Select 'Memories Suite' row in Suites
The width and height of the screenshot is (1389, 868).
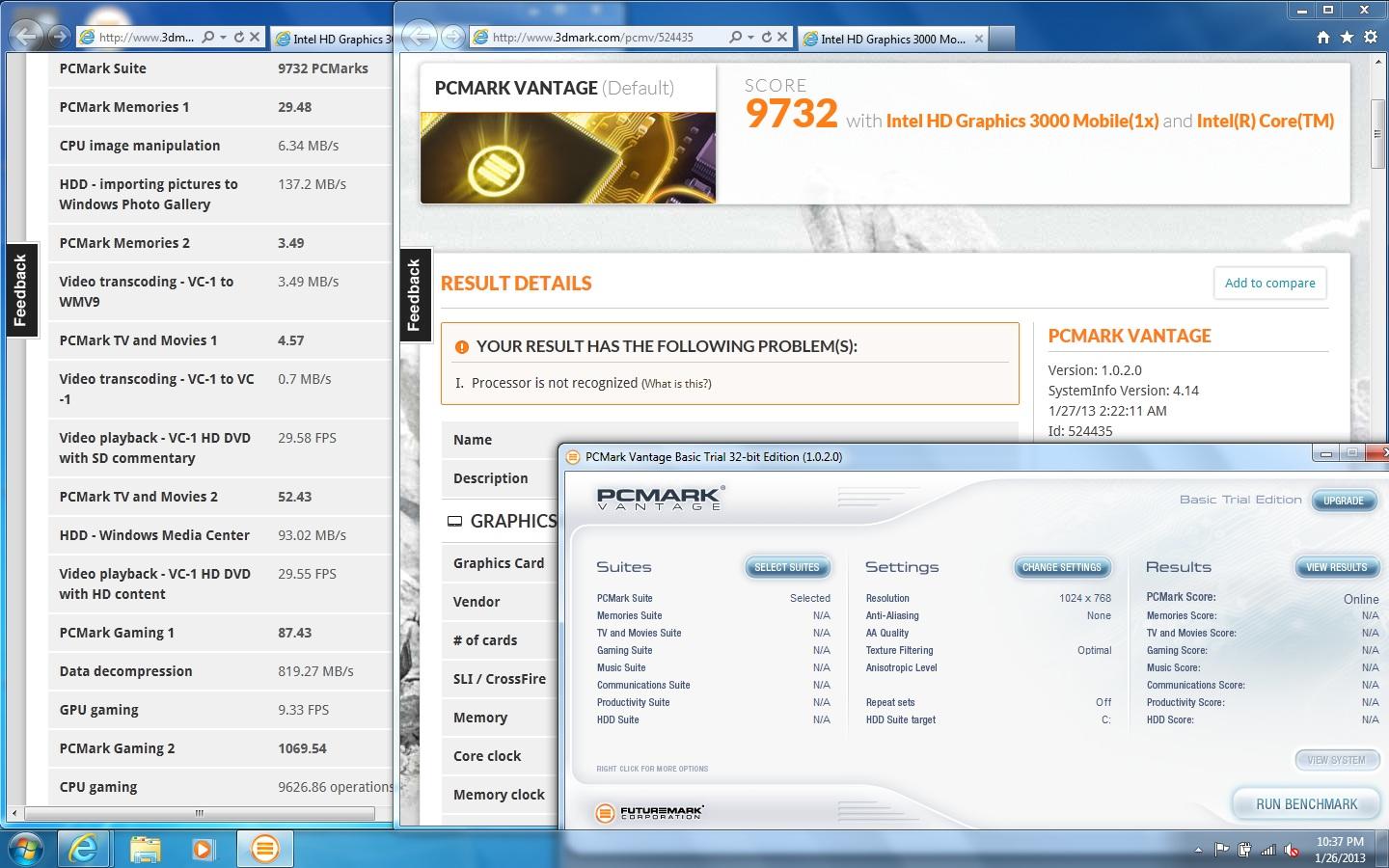pos(714,615)
